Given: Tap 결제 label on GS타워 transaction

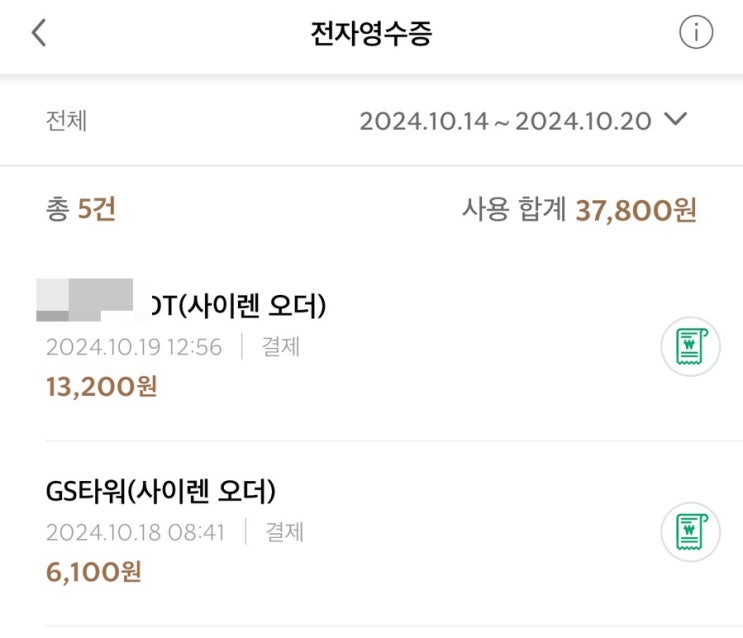Looking at the screenshot, I should 284,532.
